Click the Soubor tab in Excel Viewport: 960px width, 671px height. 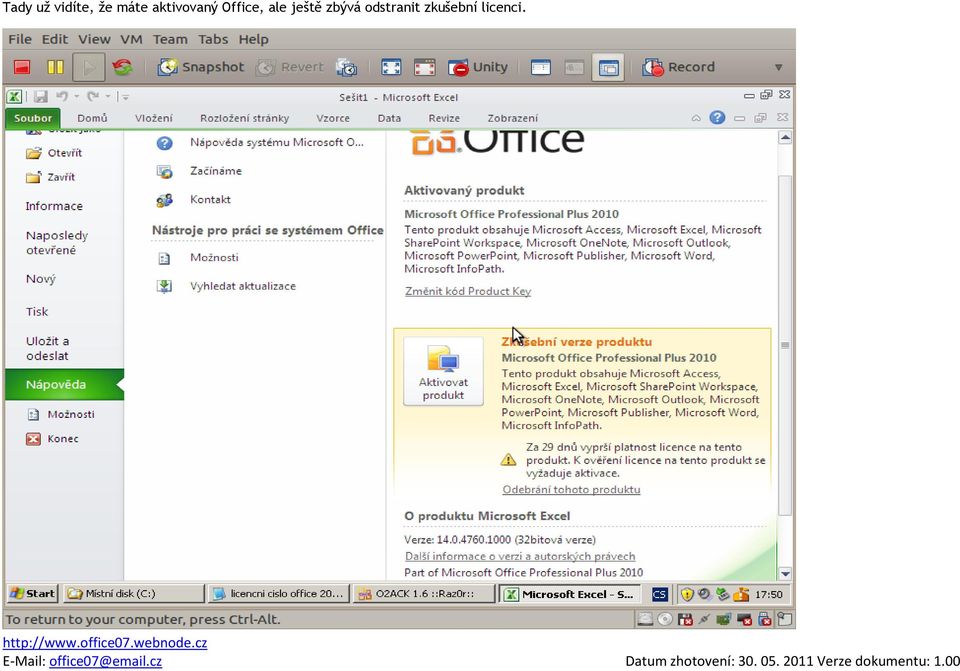(33, 118)
